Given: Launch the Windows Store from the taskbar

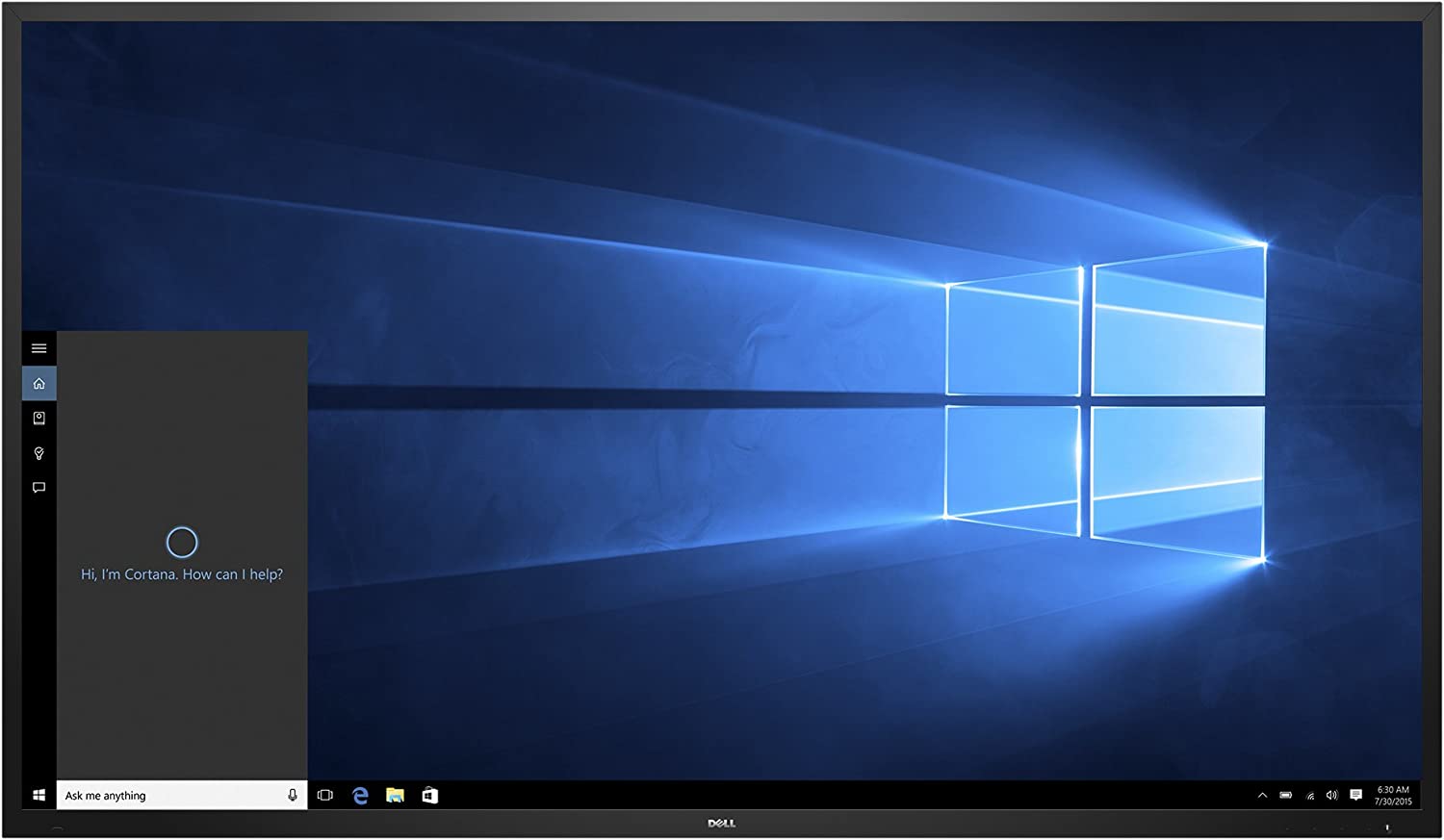Looking at the screenshot, I should point(429,796).
